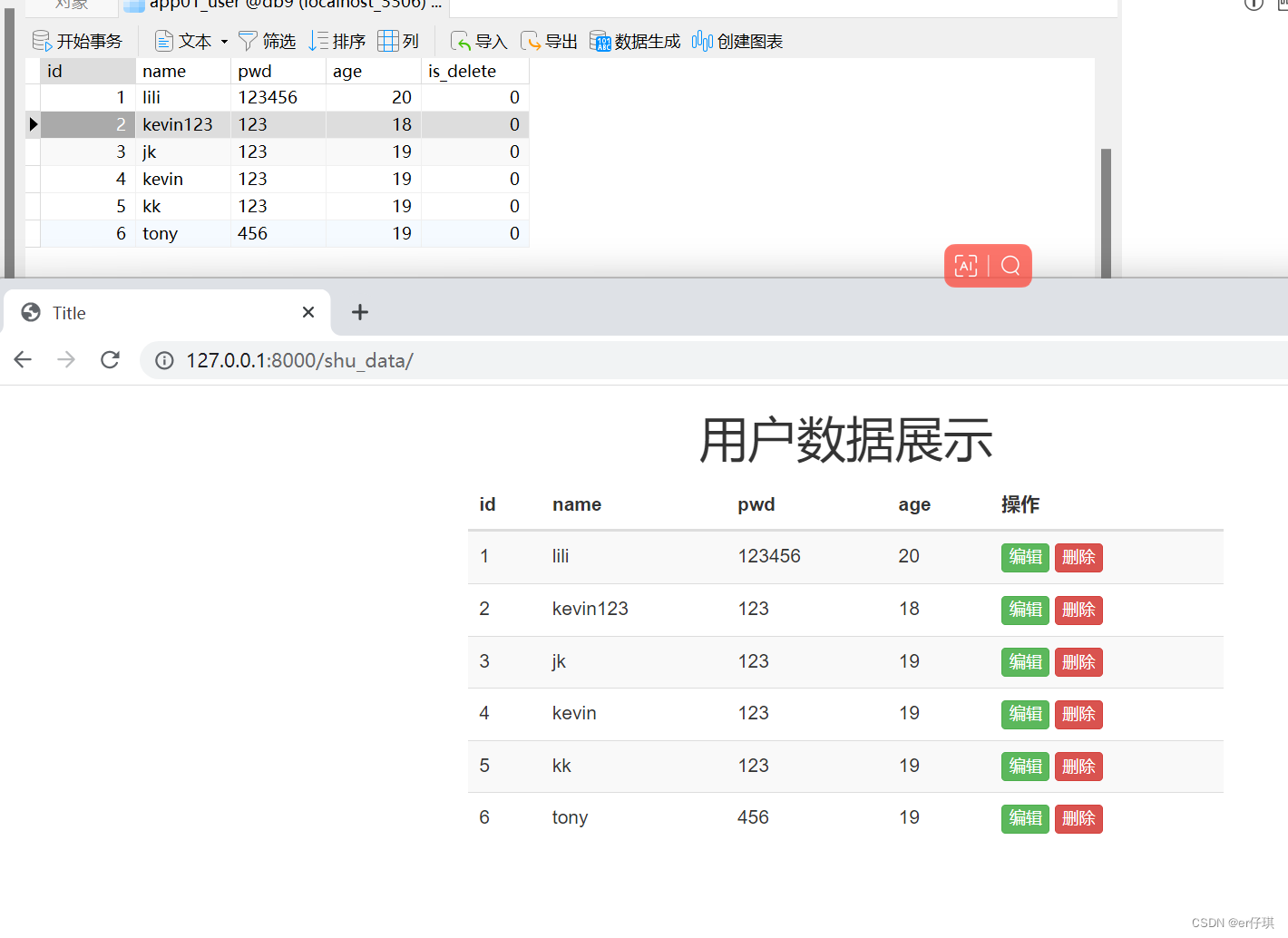Click 删除 (delete) for user kk
This screenshot has height=938, width=1288.
pyautogui.click(x=1078, y=767)
